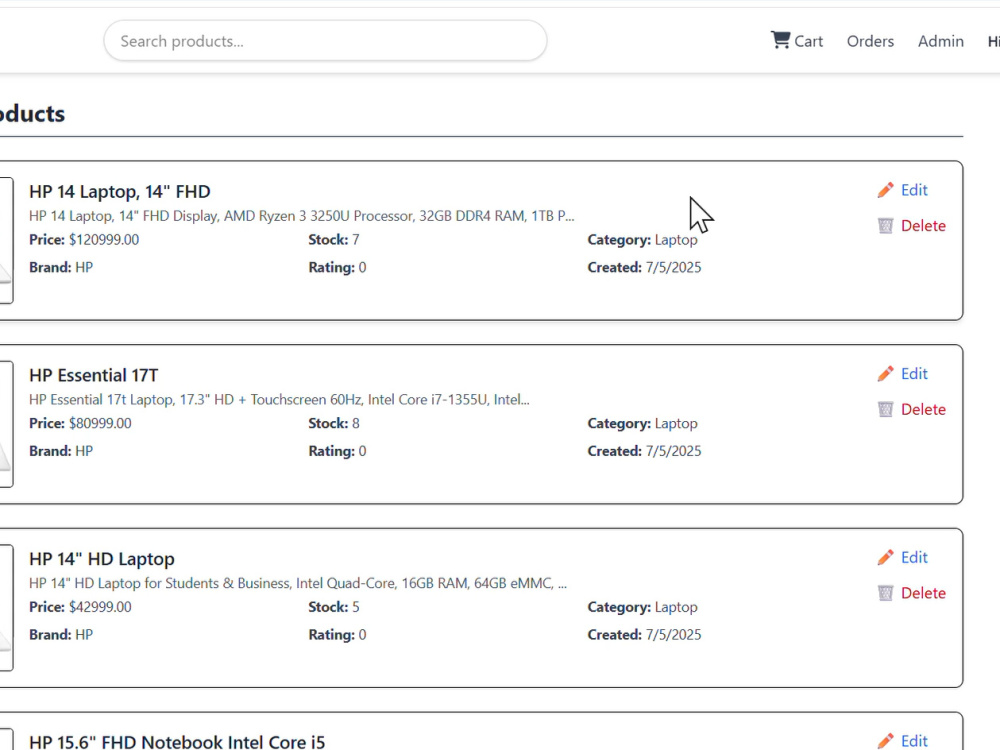Click Brand: HP on HP Essential 17T card
The image size is (1000, 750).
61,451
